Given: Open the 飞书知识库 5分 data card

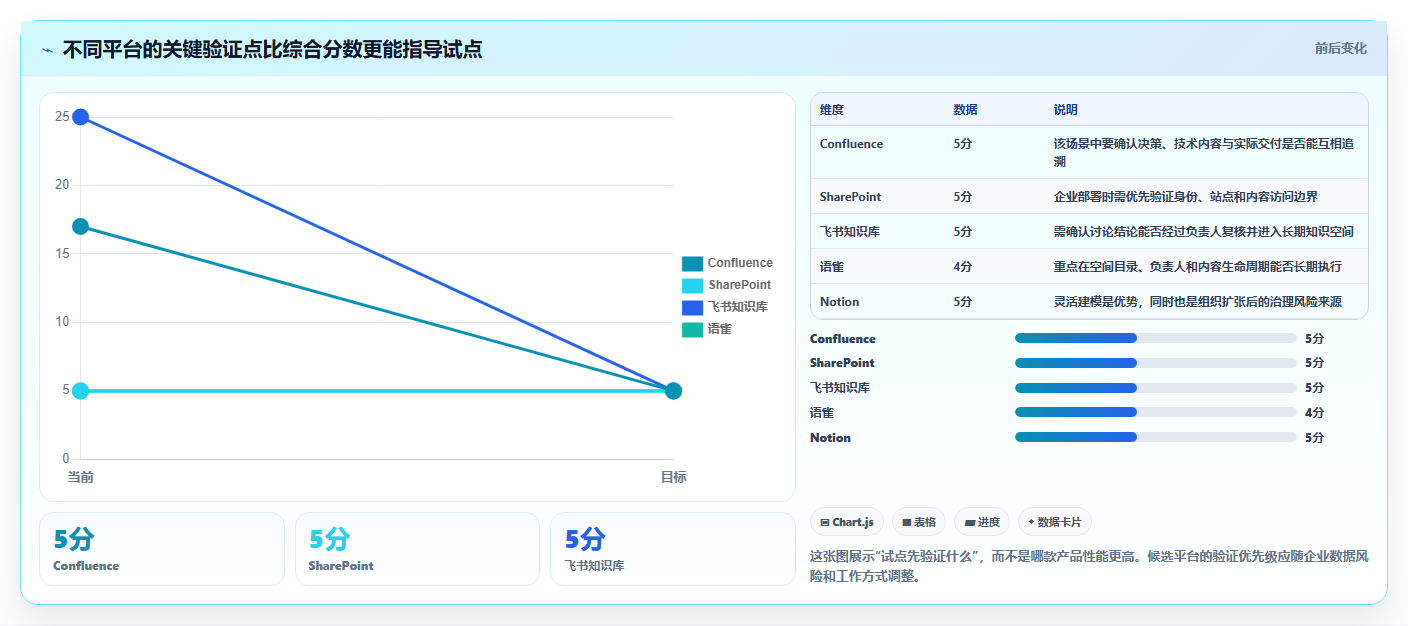Looking at the screenshot, I should click(673, 549).
